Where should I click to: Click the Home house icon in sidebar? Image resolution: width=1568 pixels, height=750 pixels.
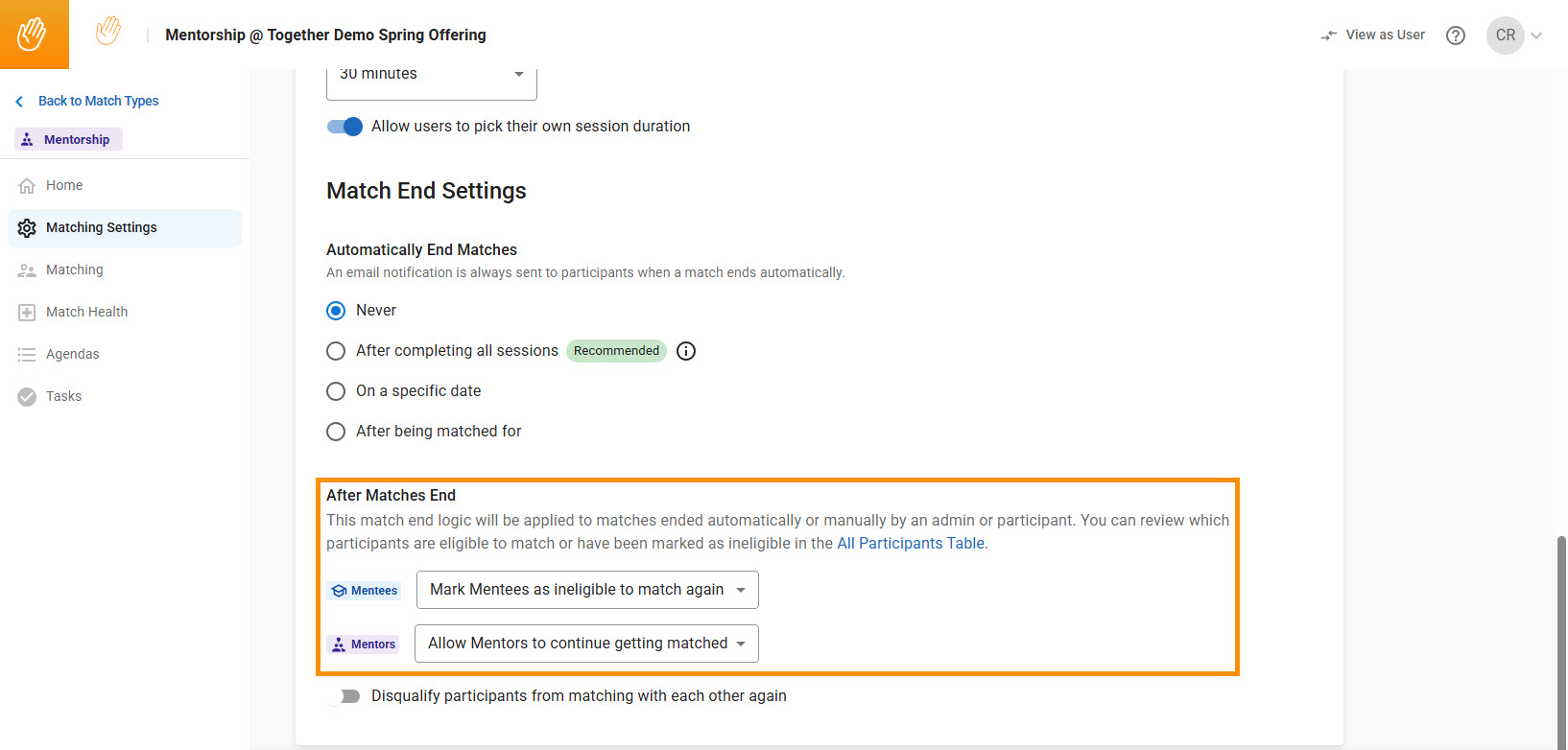tap(27, 185)
